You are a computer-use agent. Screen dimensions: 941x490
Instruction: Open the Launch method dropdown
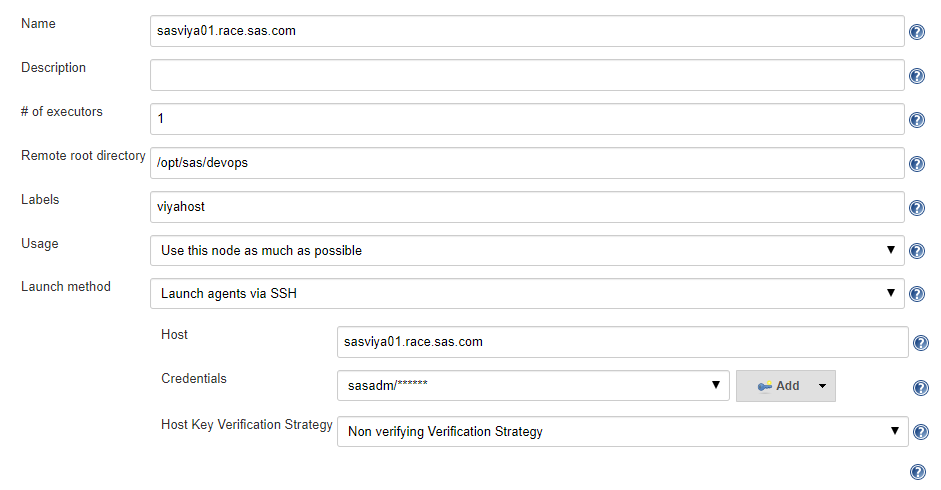527,294
